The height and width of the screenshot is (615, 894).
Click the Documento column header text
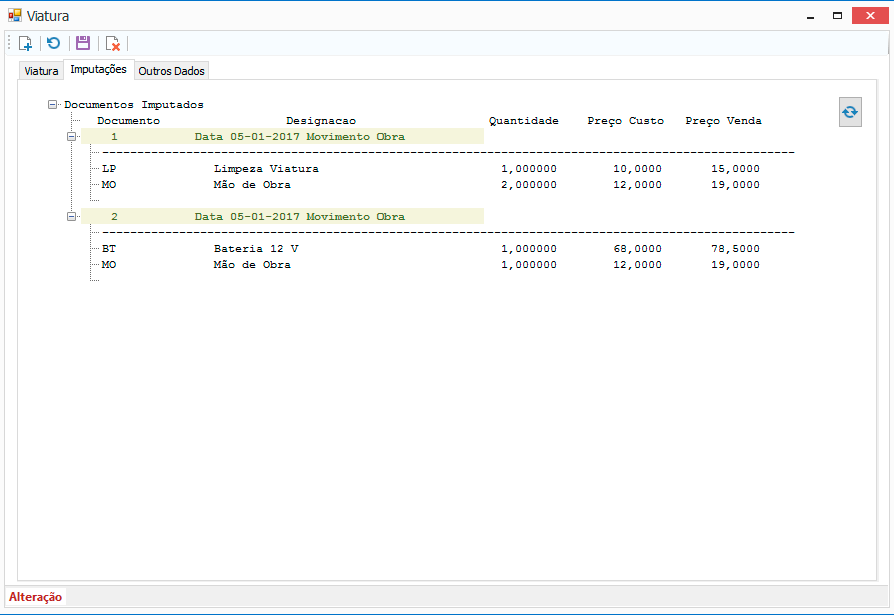(128, 120)
